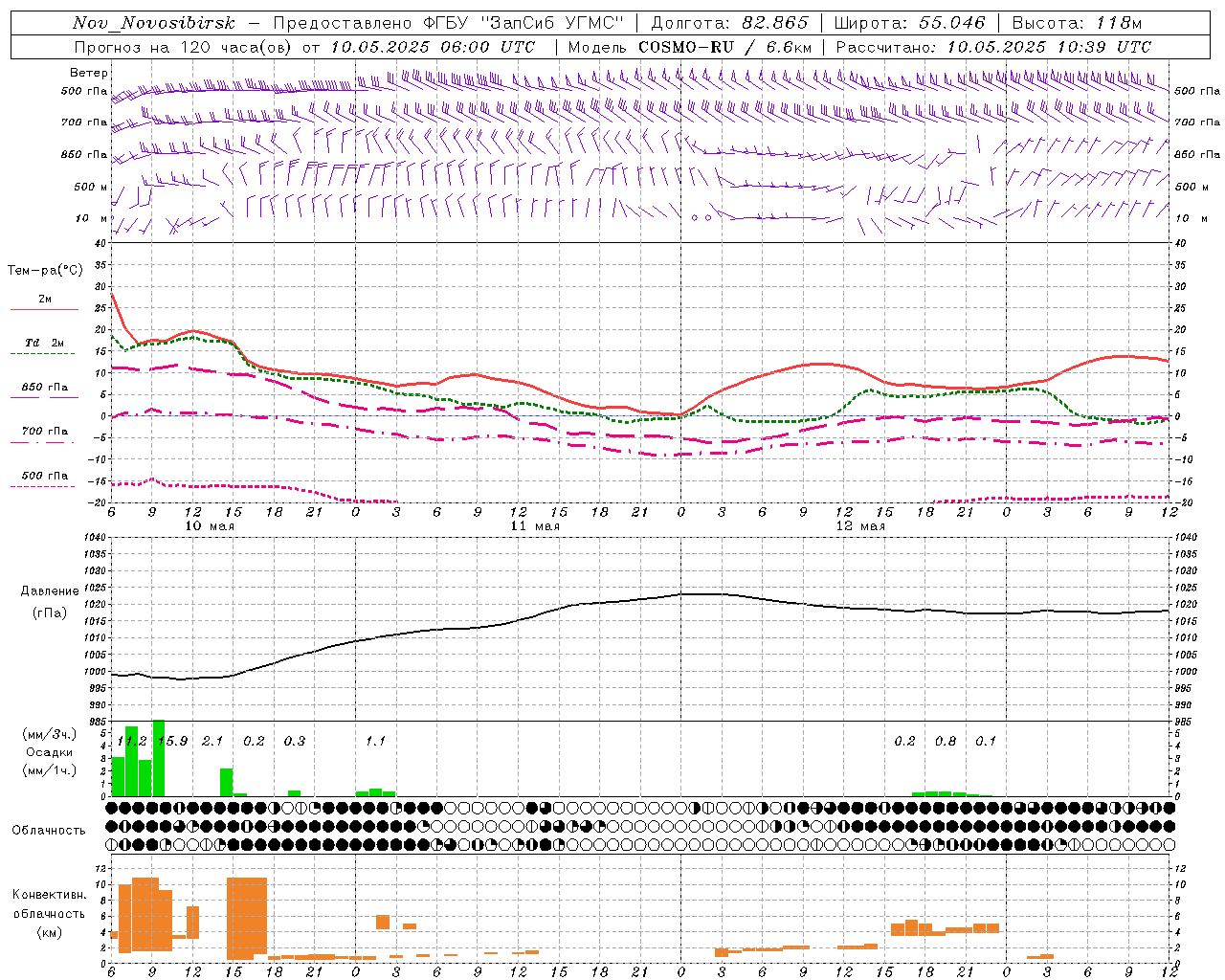
Task: Click the 'Td 2м' dew point legend label
Action: [44, 343]
